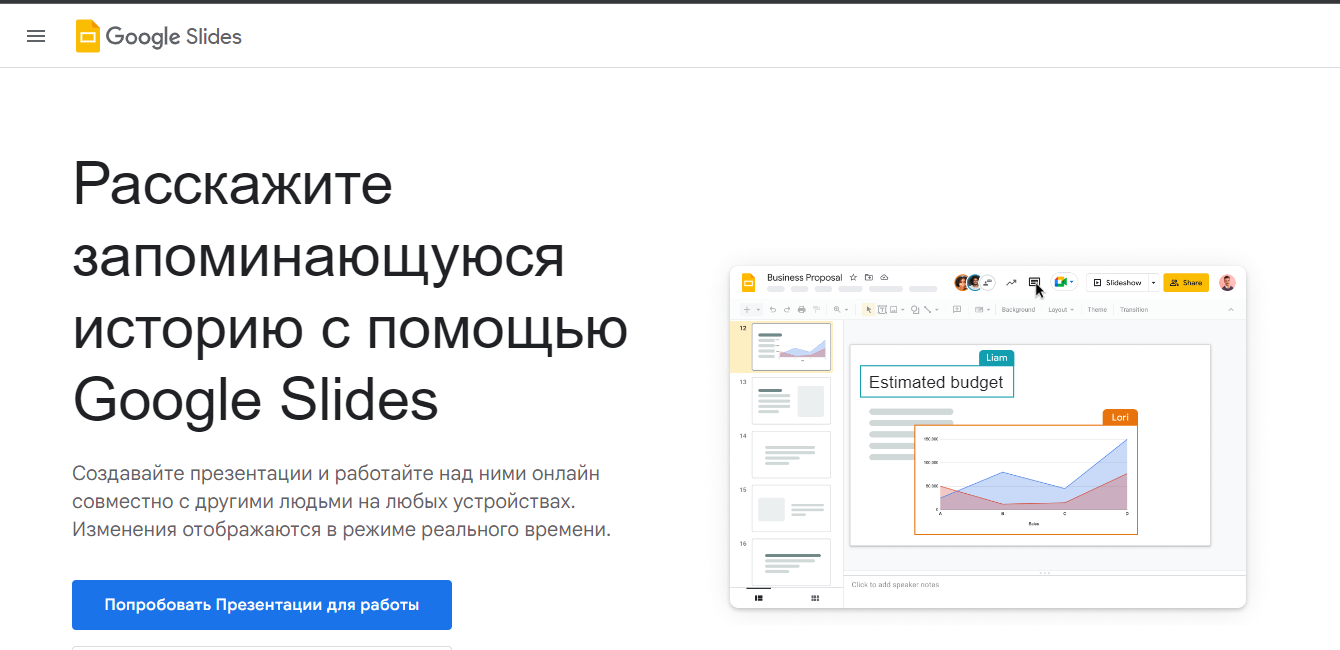Click the blue Попробовать Презентации для работы button
Screen dimensions: 1340x650
[262, 605]
